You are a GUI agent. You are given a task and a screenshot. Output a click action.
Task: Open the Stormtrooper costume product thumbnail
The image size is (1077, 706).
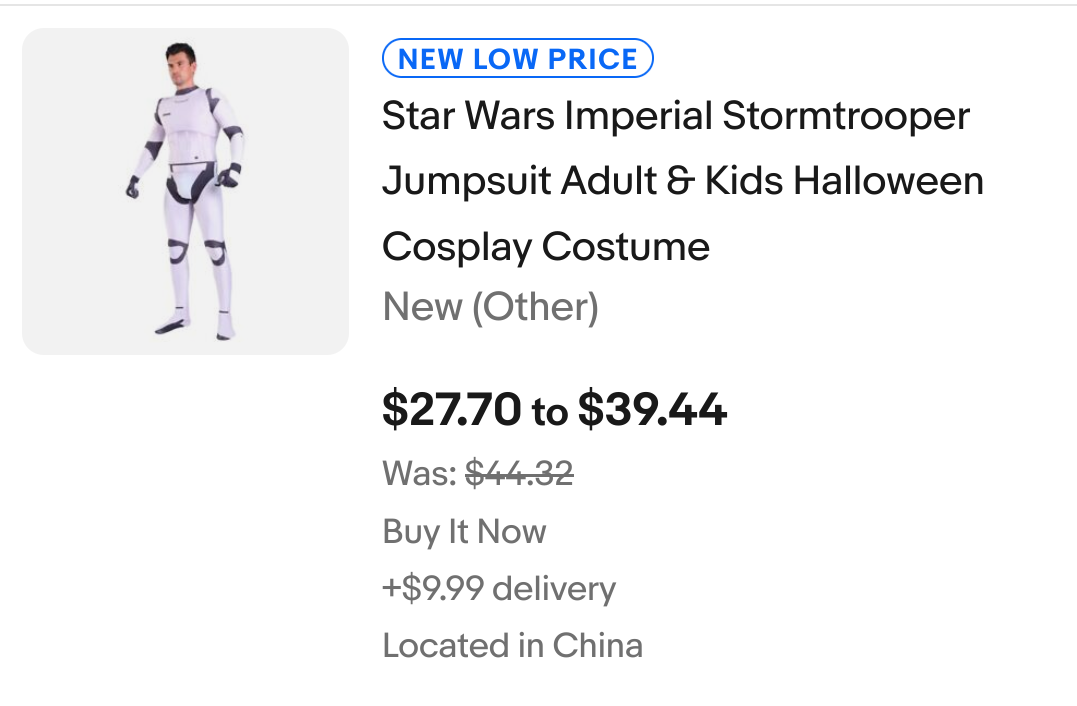[x=185, y=191]
